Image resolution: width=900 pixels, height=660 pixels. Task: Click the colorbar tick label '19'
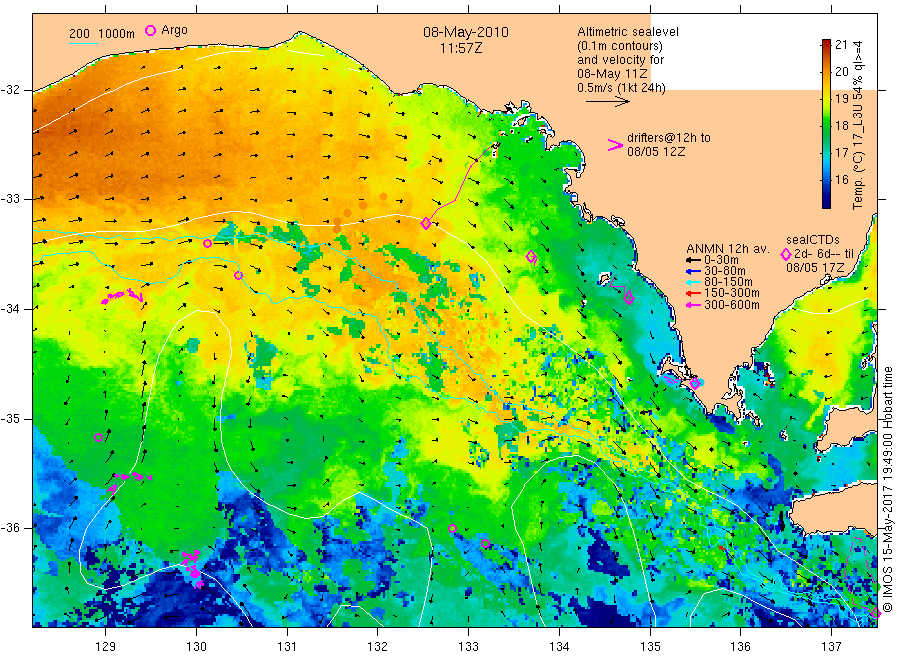click(x=841, y=99)
